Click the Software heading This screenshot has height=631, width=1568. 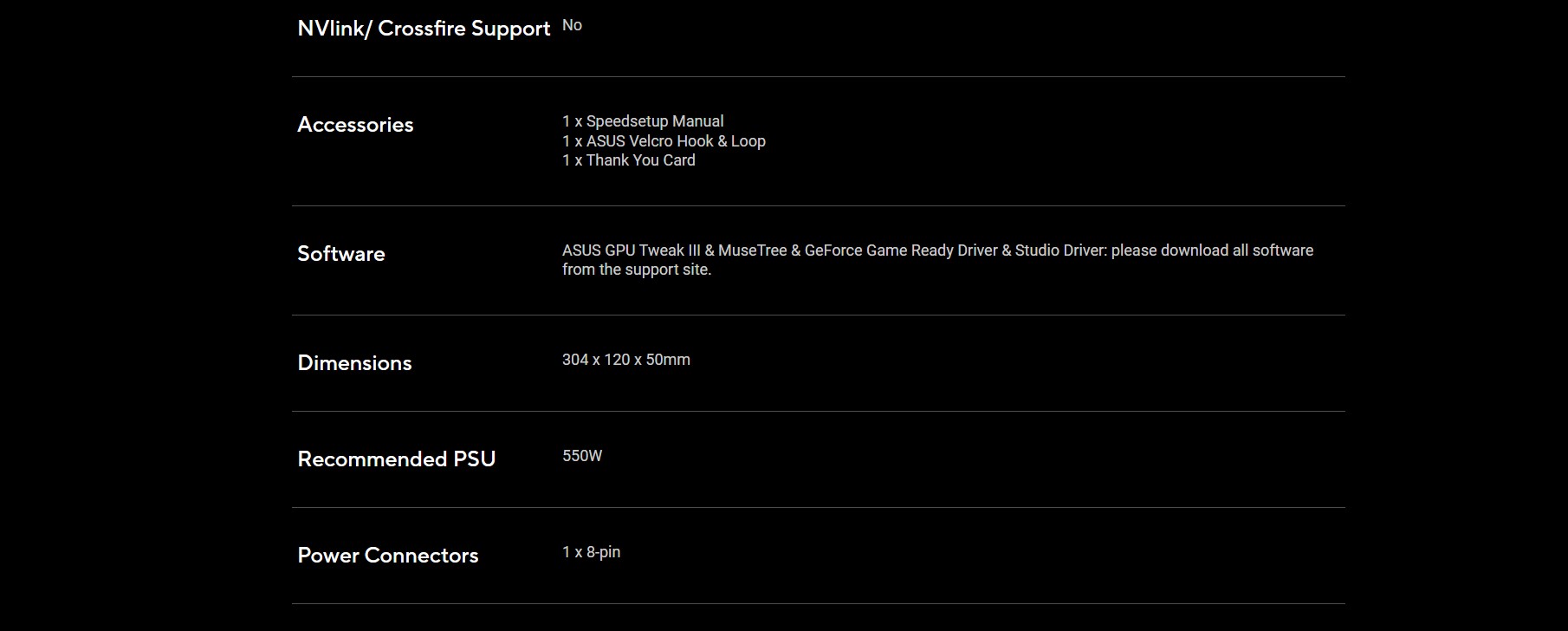click(x=341, y=254)
